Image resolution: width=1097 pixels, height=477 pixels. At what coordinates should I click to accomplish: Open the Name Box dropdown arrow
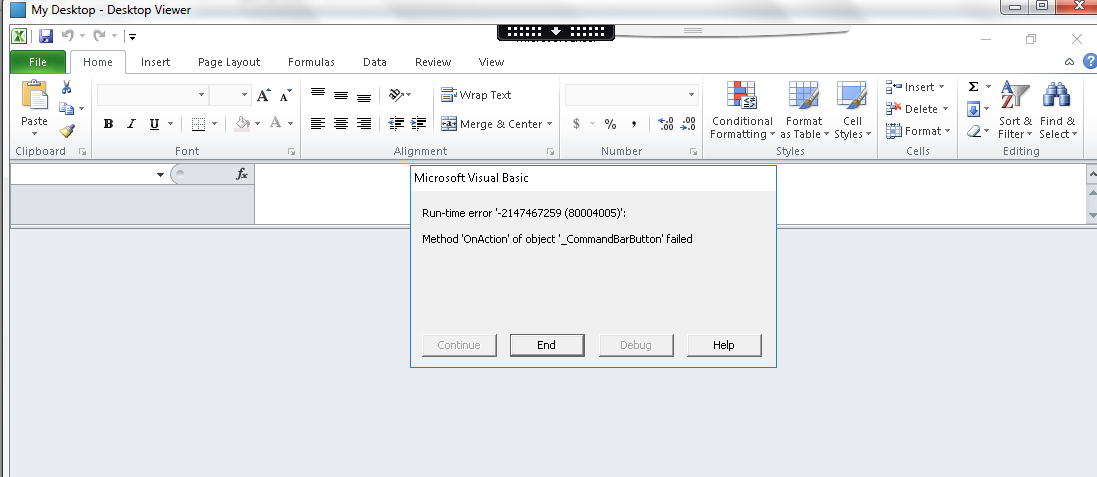click(160, 175)
